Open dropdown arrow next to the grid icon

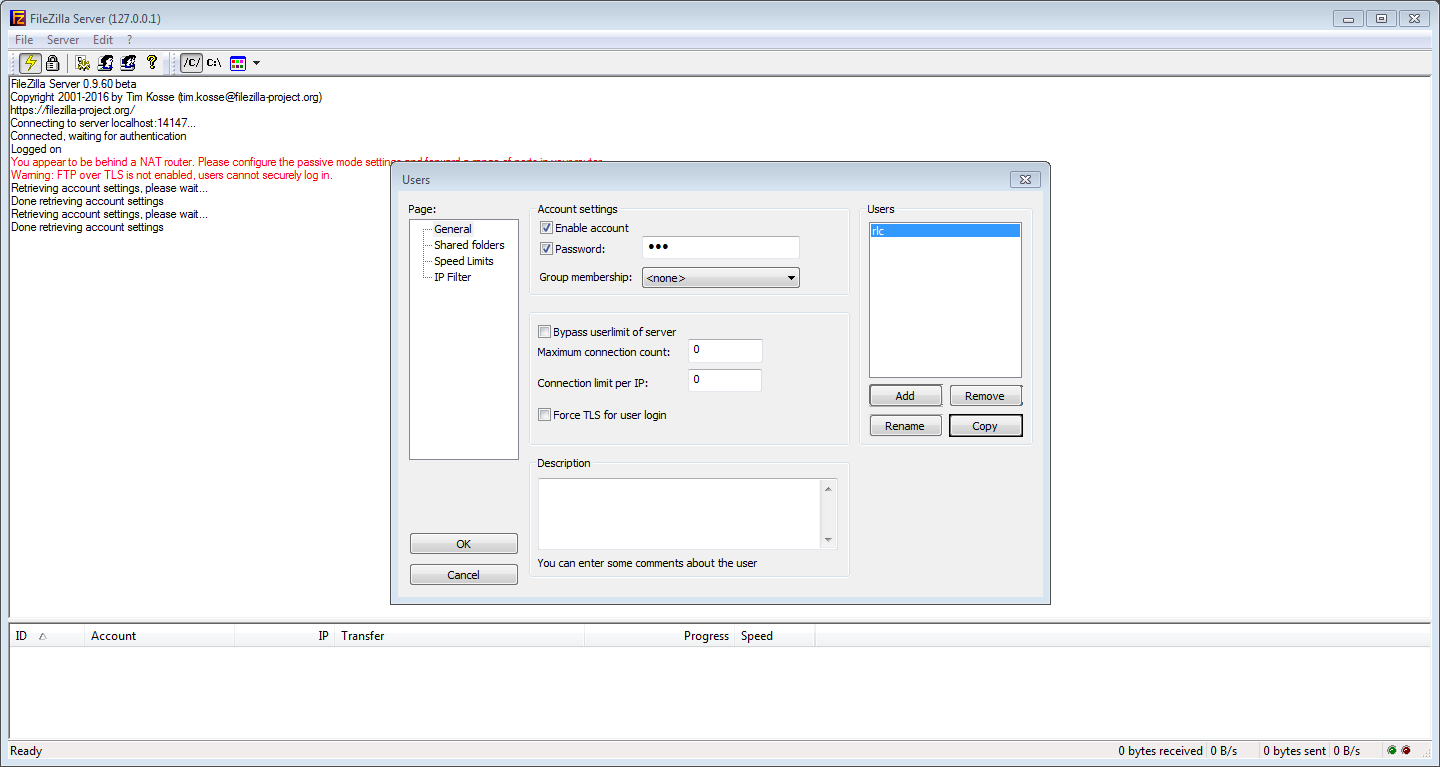pyautogui.click(x=257, y=63)
